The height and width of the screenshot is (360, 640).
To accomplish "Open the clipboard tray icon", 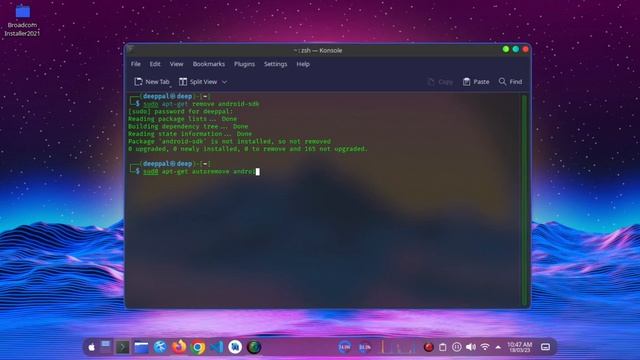I will (x=442, y=347).
